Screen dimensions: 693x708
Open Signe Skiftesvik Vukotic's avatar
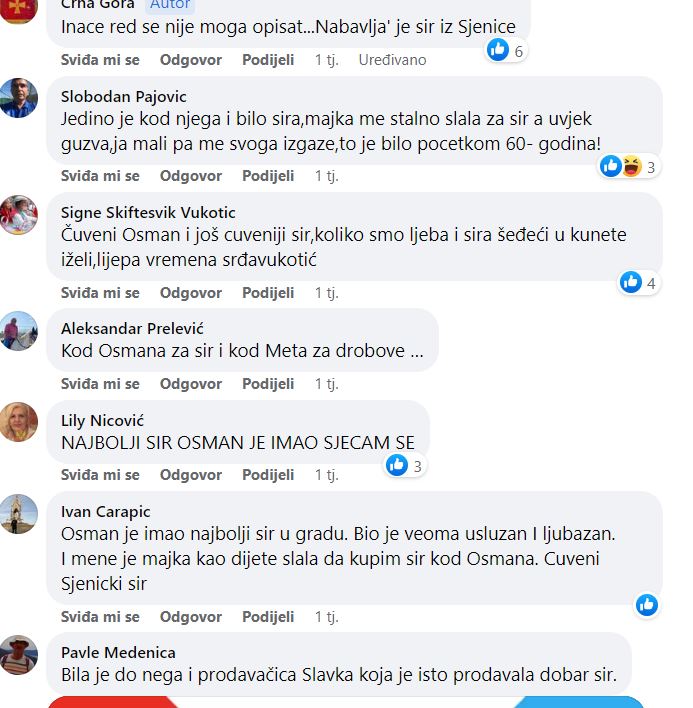pyautogui.click(x=19, y=214)
